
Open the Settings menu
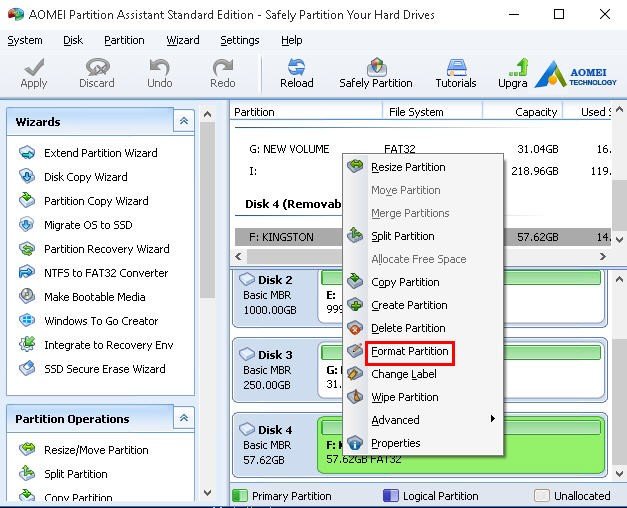click(240, 40)
